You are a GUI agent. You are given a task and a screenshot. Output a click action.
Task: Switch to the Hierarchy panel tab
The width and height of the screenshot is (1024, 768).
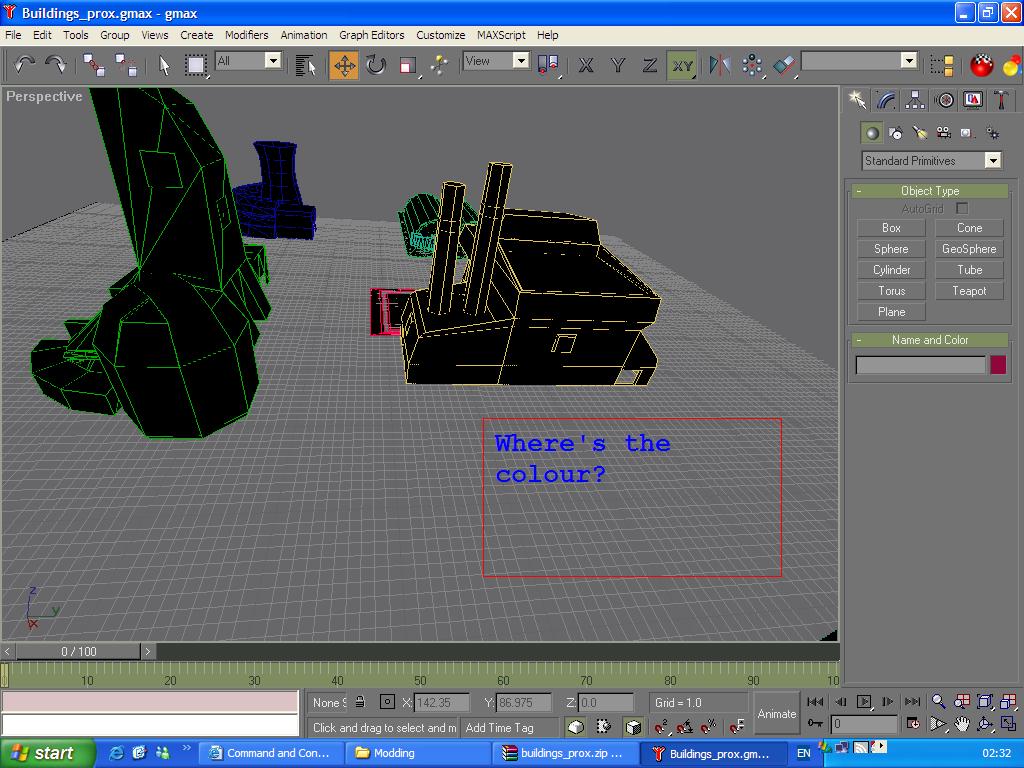point(915,100)
